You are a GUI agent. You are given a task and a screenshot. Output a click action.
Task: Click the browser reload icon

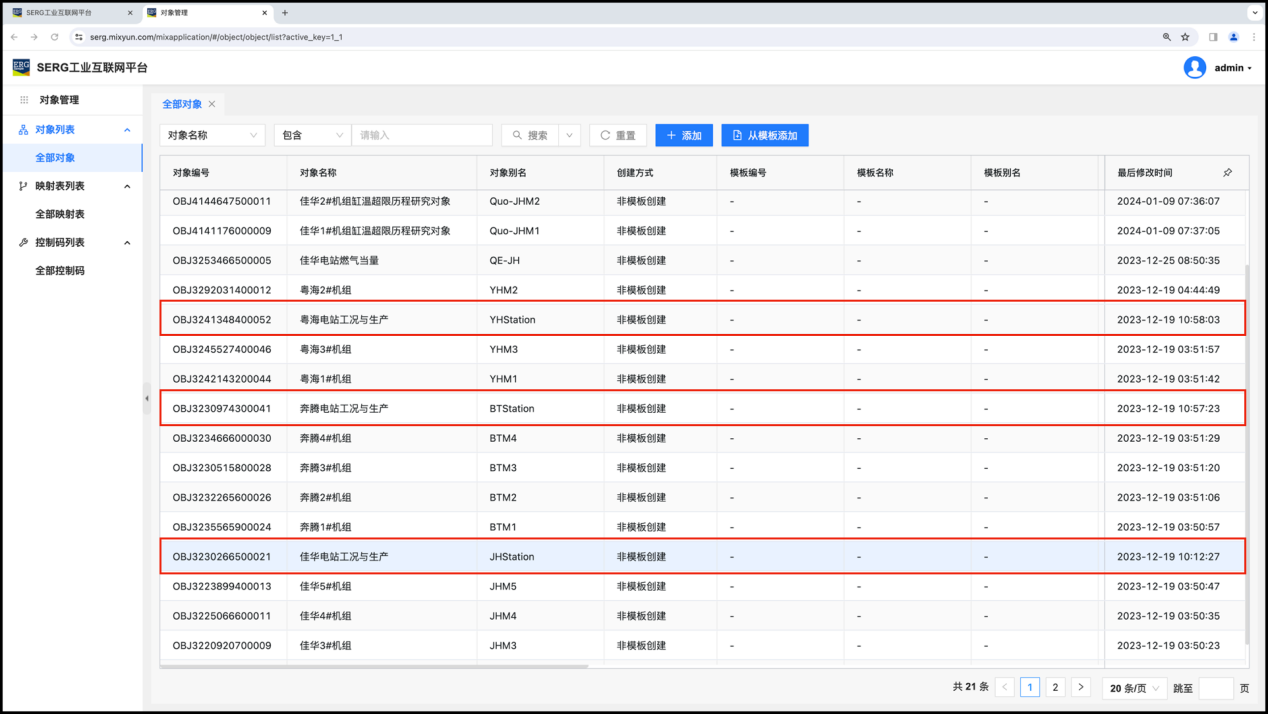[x=54, y=37]
